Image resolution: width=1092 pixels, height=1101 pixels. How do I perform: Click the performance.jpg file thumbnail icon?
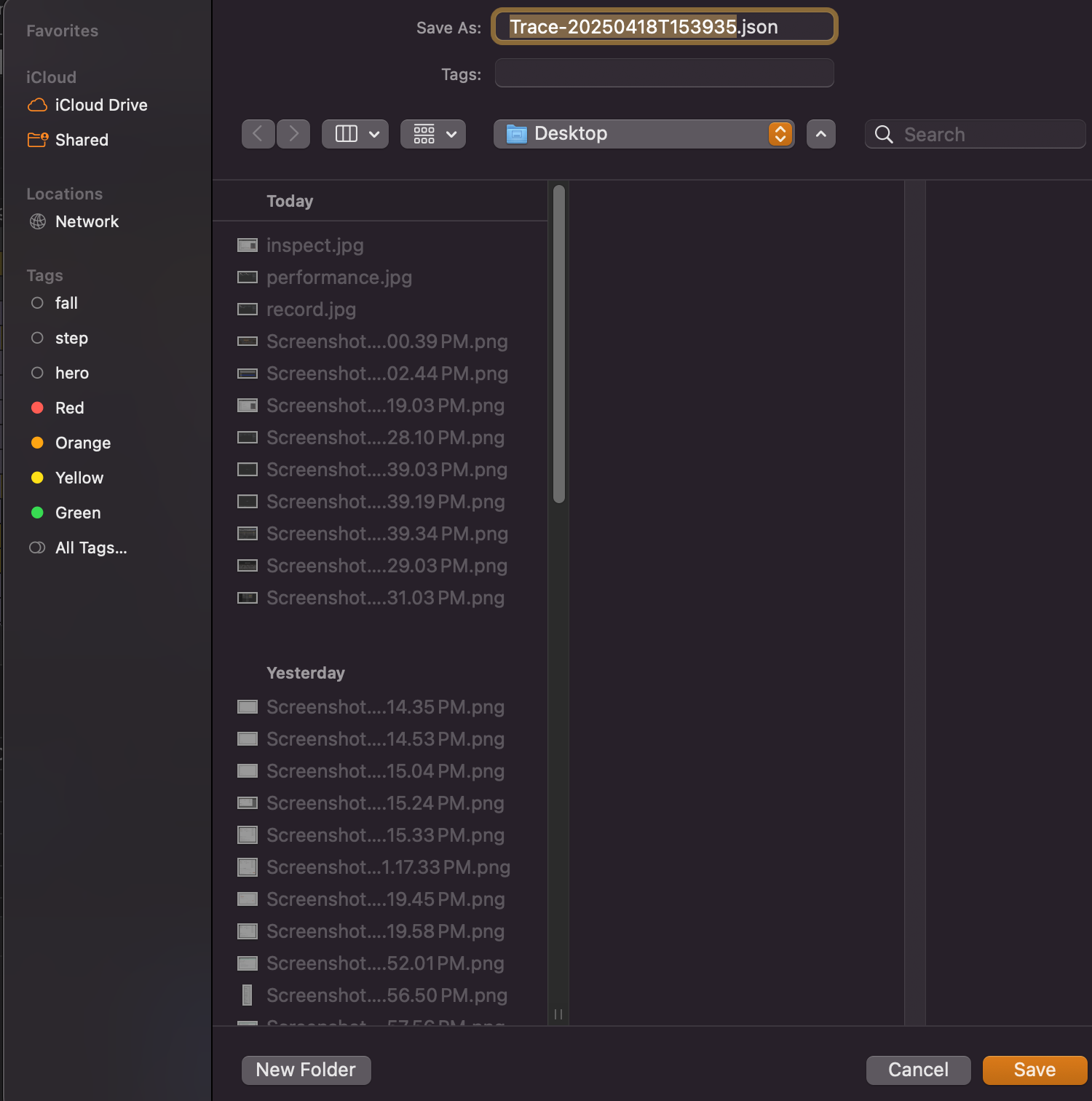click(x=248, y=277)
